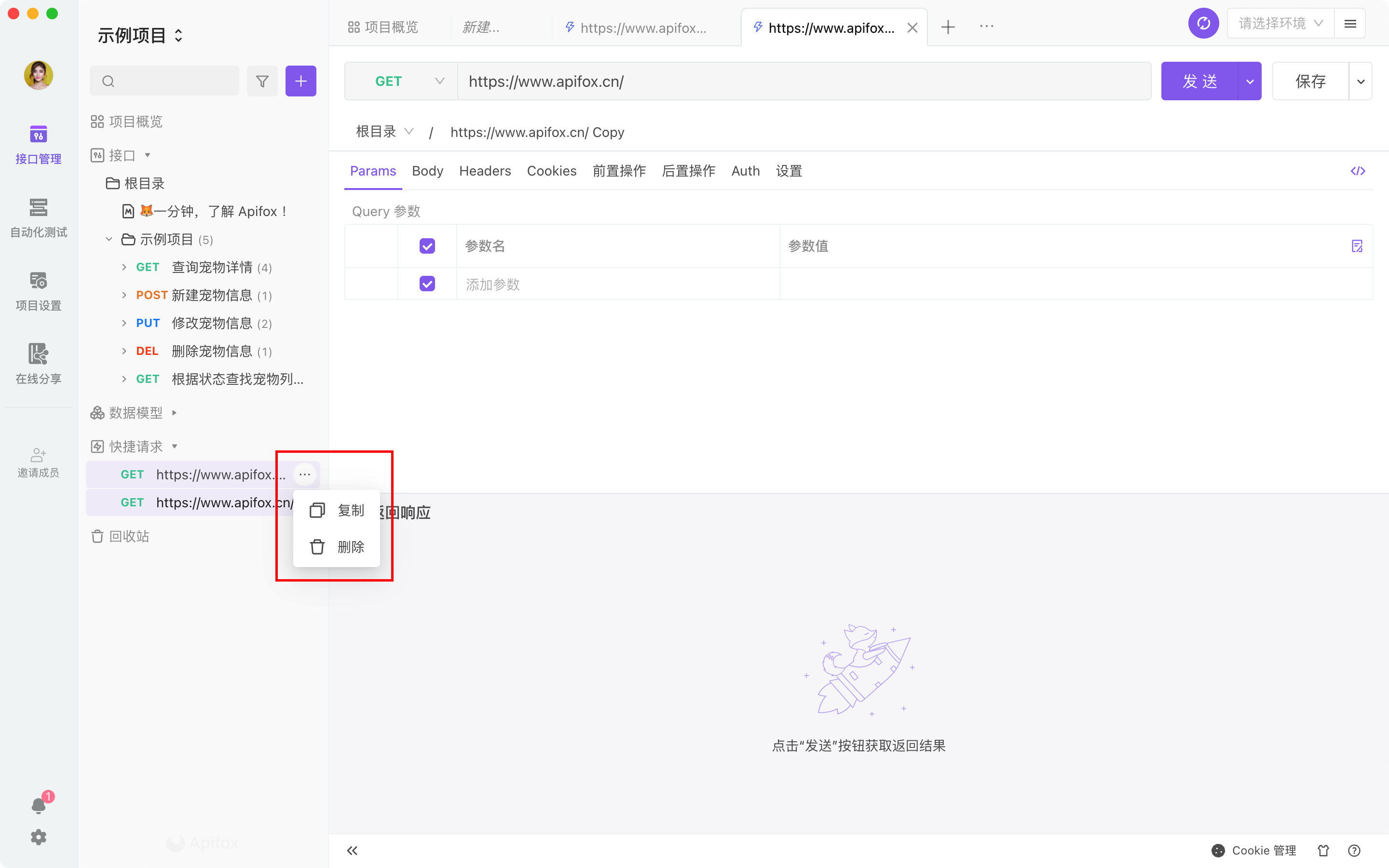This screenshot has width=1389, height=868.
Task: Click the filter icon beside search box
Action: point(262,81)
